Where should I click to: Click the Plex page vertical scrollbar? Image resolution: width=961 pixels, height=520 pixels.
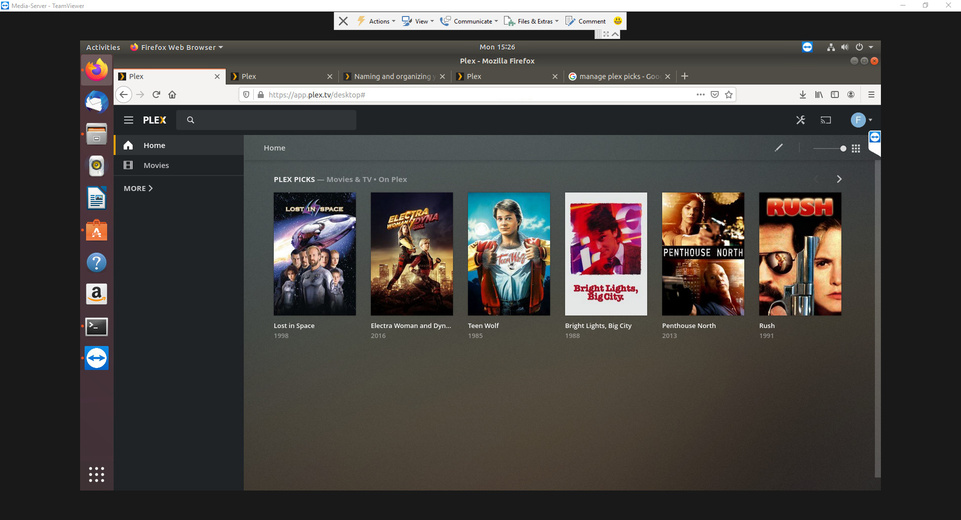(x=878, y=319)
